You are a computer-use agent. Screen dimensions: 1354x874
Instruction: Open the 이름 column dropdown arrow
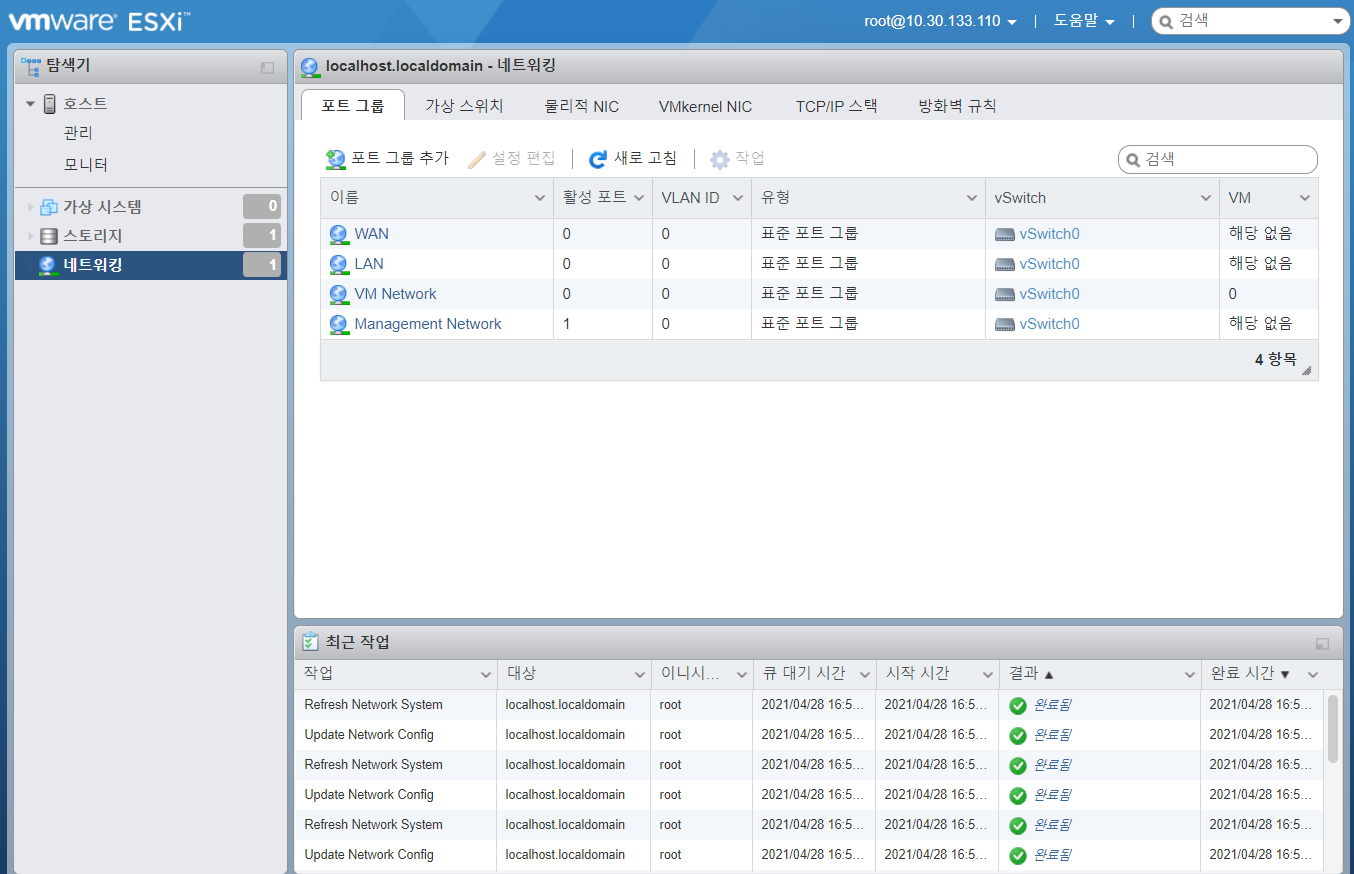pyautogui.click(x=540, y=199)
